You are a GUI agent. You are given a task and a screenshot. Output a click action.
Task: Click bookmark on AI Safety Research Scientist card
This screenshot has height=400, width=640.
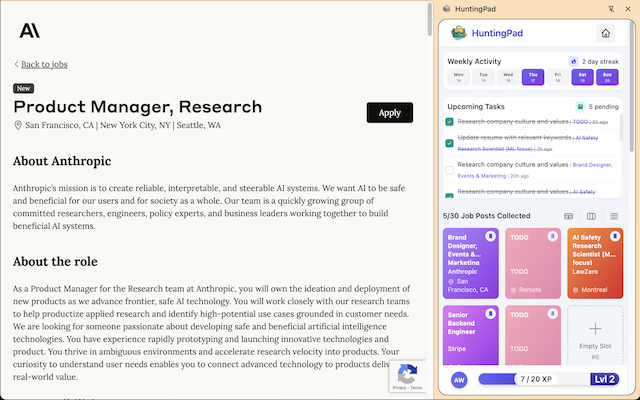(x=616, y=236)
